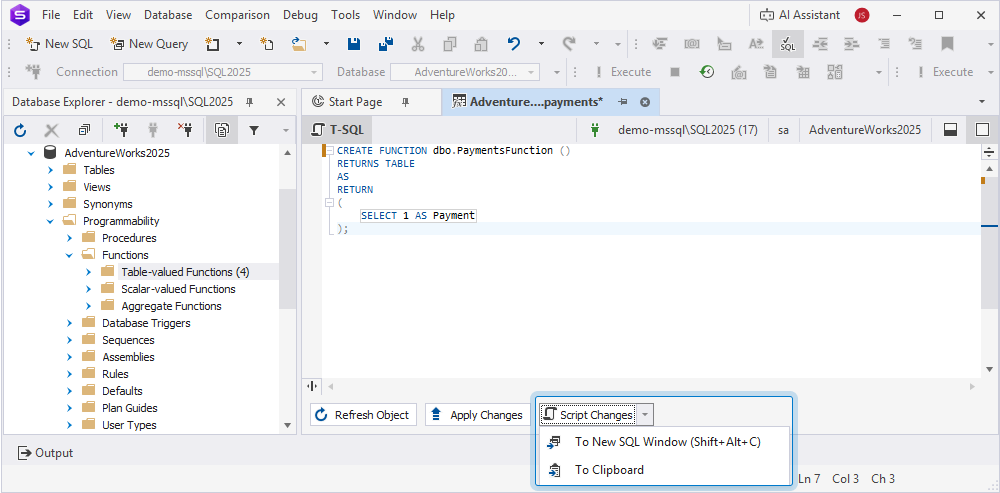Toggle split horizontal view layout button
Image resolution: width=1000 pixels, height=493 pixels.
pos(950,130)
